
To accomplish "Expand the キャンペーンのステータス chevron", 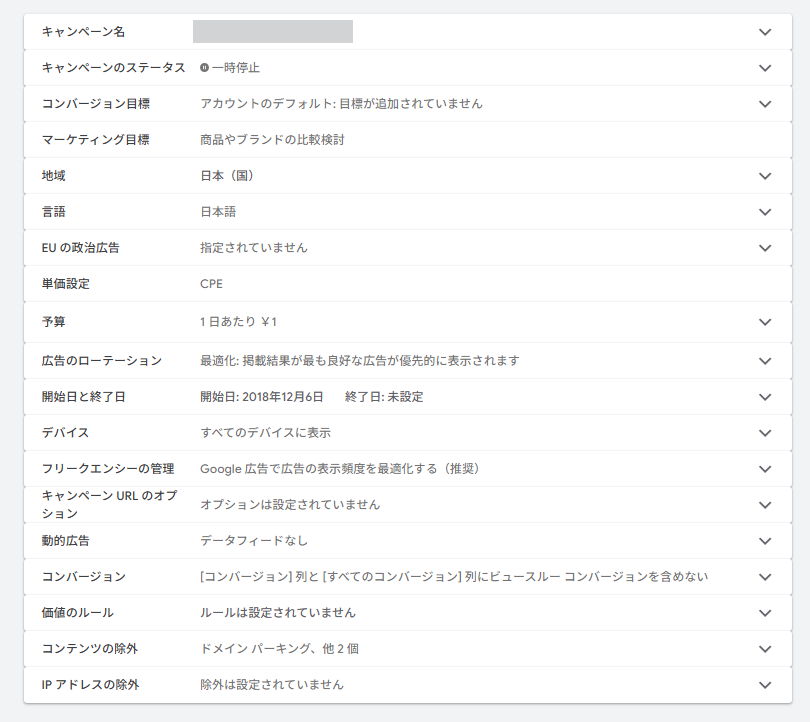I will point(765,68).
